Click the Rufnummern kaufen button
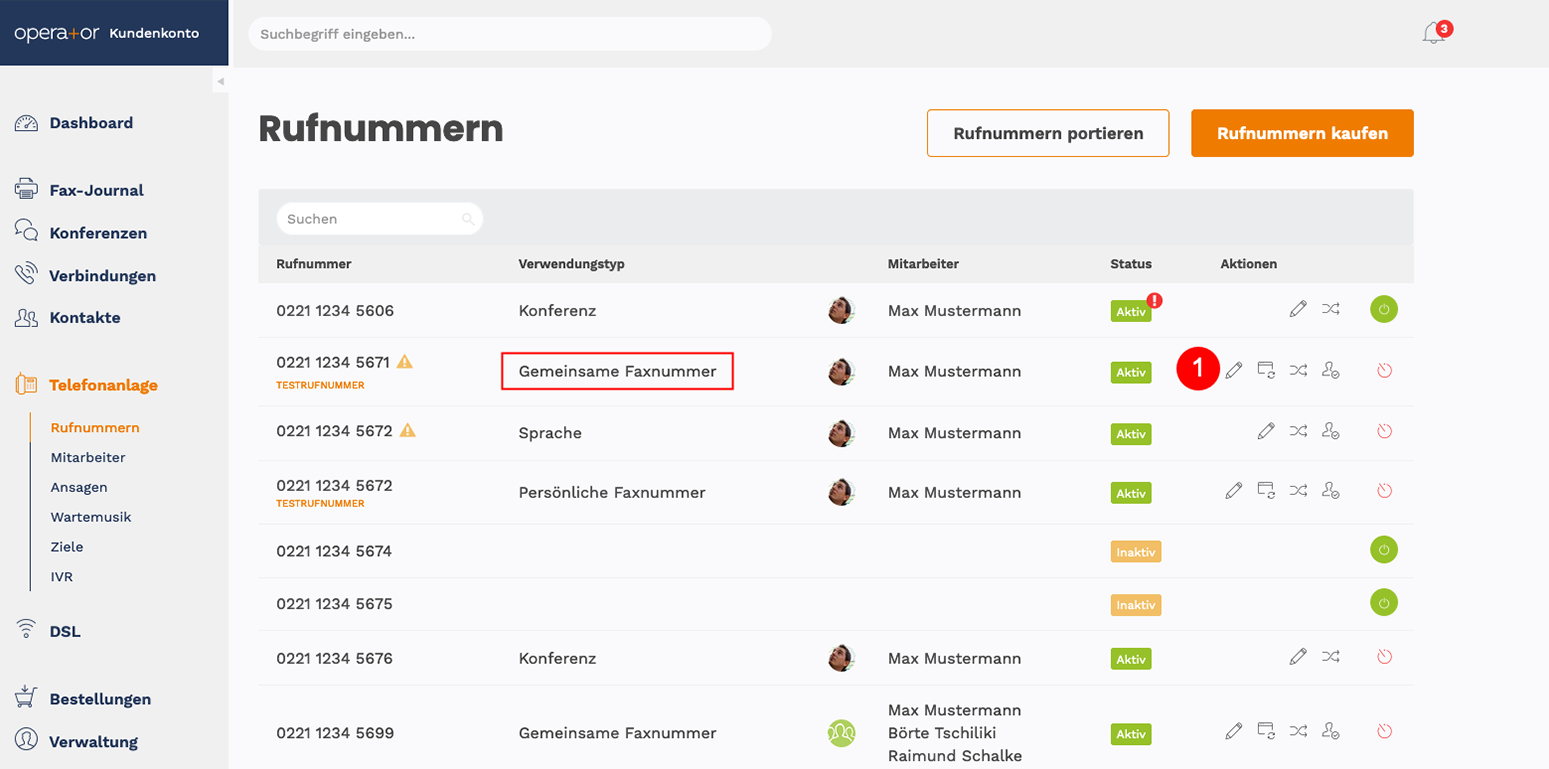Screen dimensions: 1549x769 tap(1302, 133)
